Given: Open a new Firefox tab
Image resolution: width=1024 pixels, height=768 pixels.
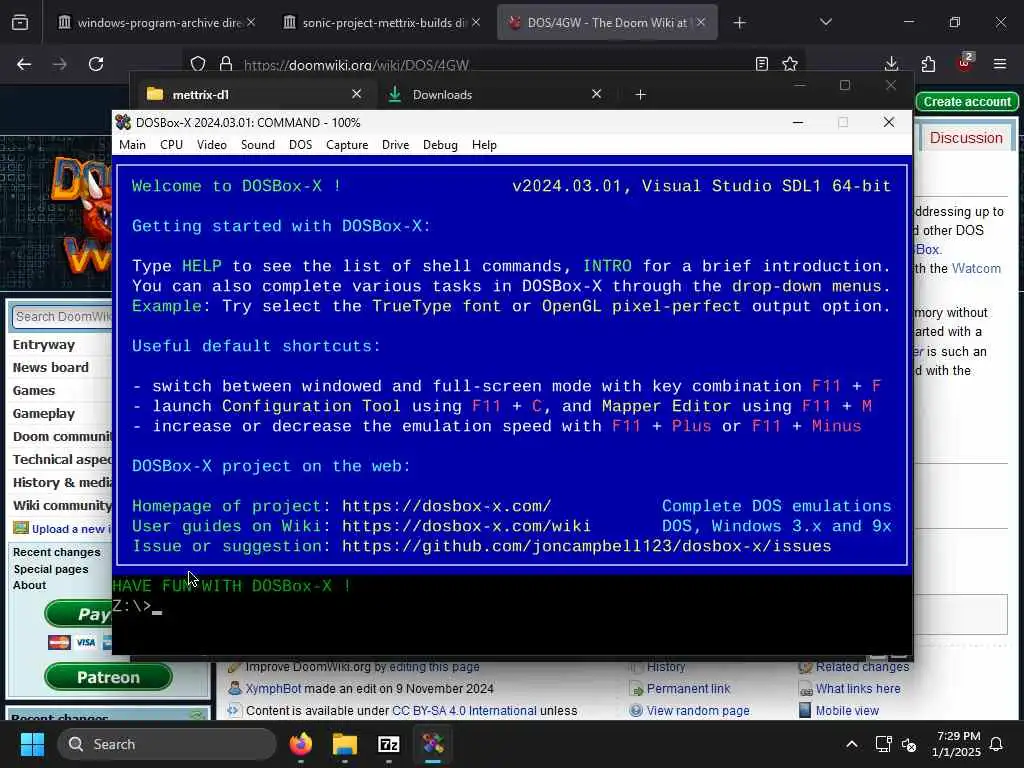Looking at the screenshot, I should point(739,23).
